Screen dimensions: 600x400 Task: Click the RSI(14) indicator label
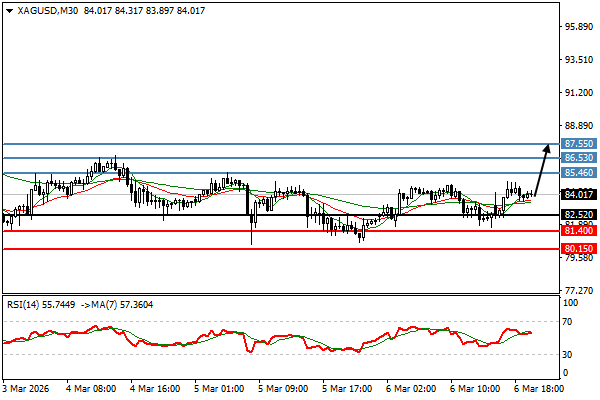coord(24,304)
